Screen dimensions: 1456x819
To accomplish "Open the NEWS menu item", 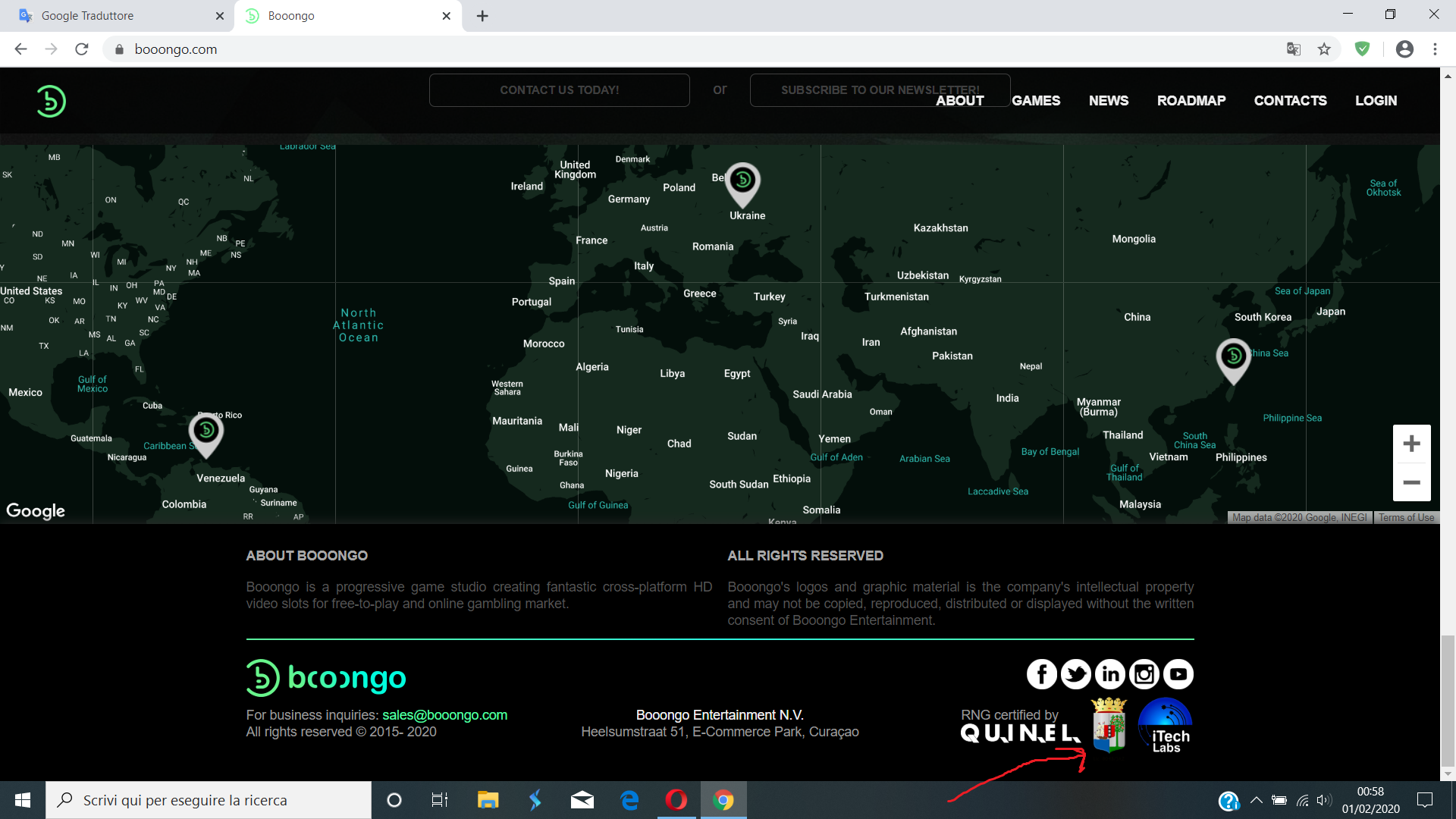I will pos(1109,101).
